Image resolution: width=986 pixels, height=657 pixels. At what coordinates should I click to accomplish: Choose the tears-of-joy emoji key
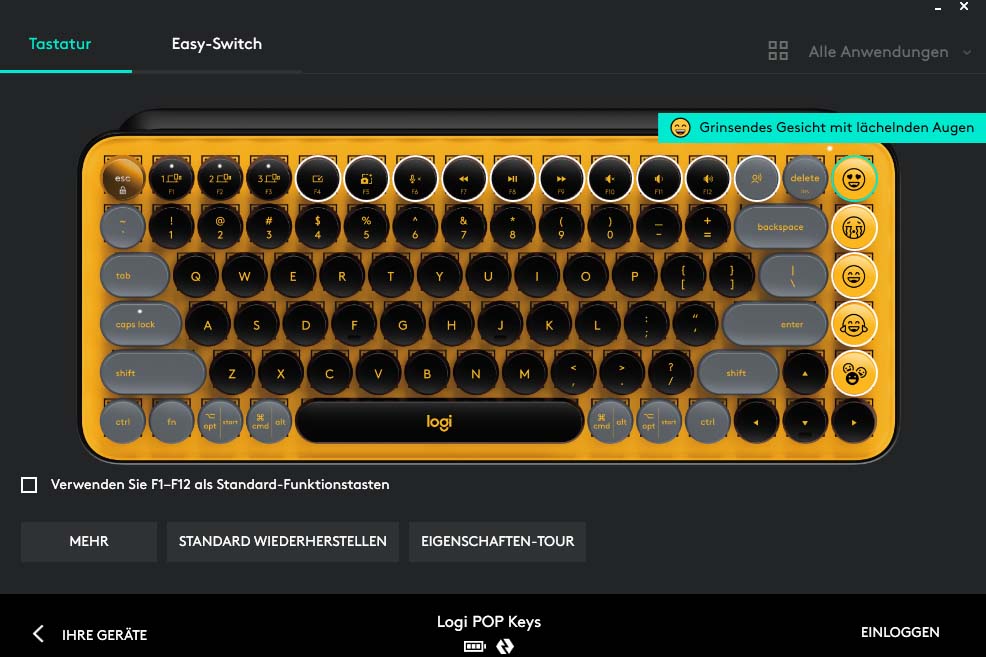853,325
